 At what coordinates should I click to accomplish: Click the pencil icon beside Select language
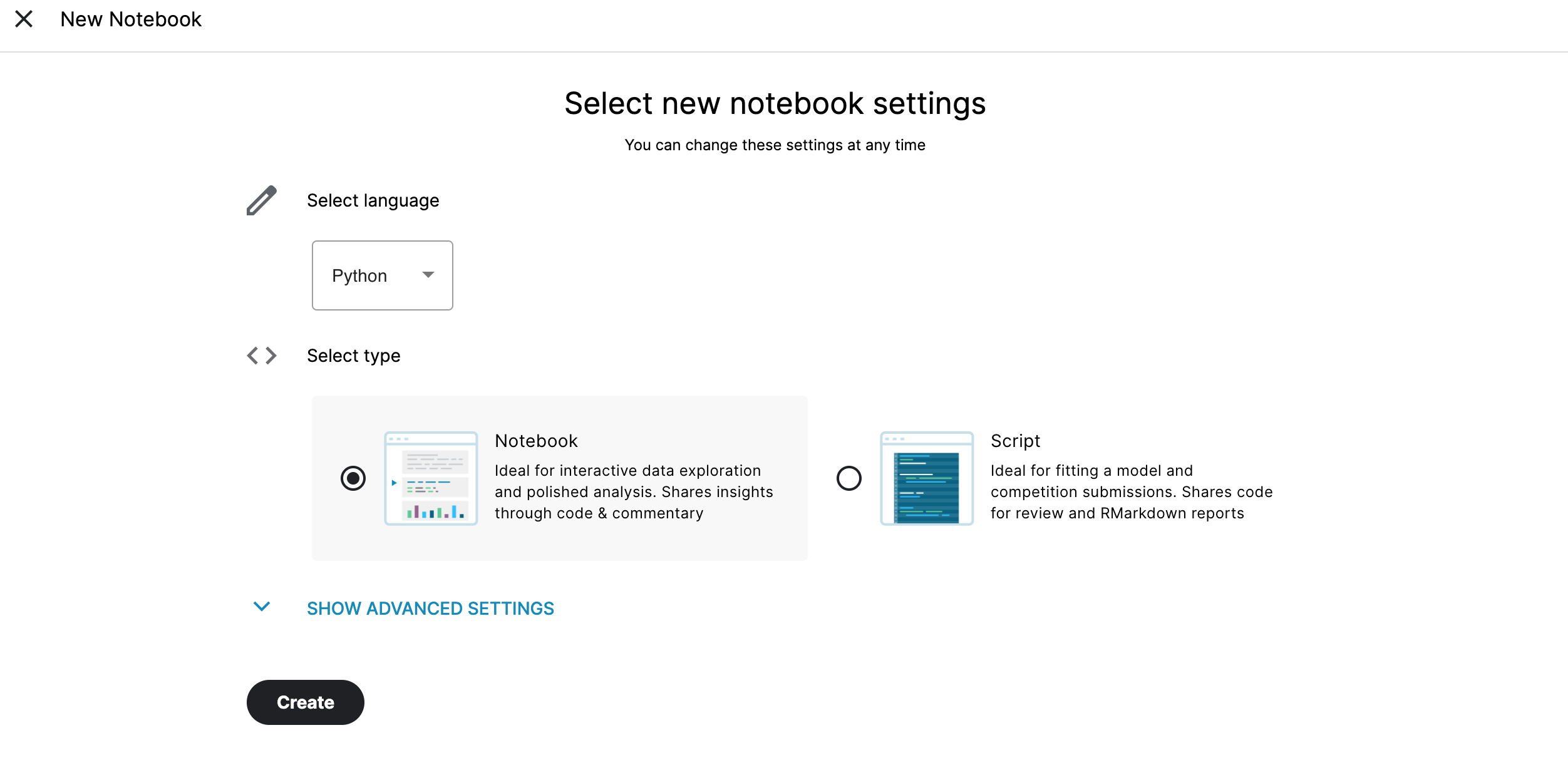(x=261, y=200)
